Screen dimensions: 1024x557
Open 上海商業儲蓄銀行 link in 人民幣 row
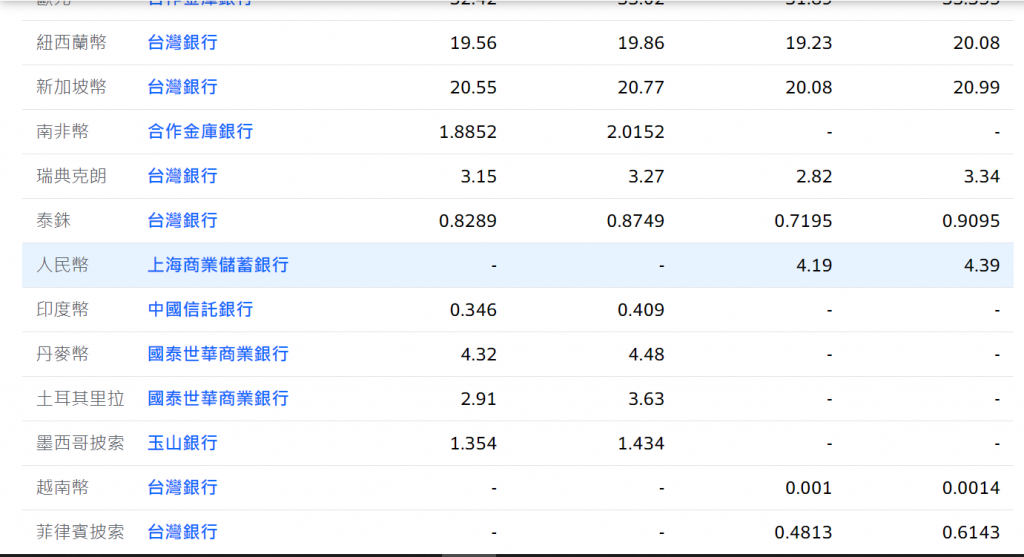click(x=217, y=264)
